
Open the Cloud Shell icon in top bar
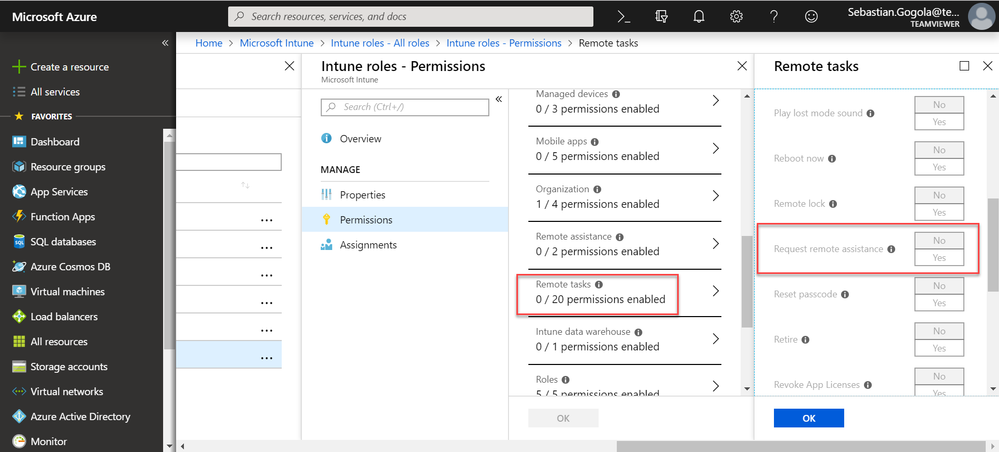click(x=624, y=17)
